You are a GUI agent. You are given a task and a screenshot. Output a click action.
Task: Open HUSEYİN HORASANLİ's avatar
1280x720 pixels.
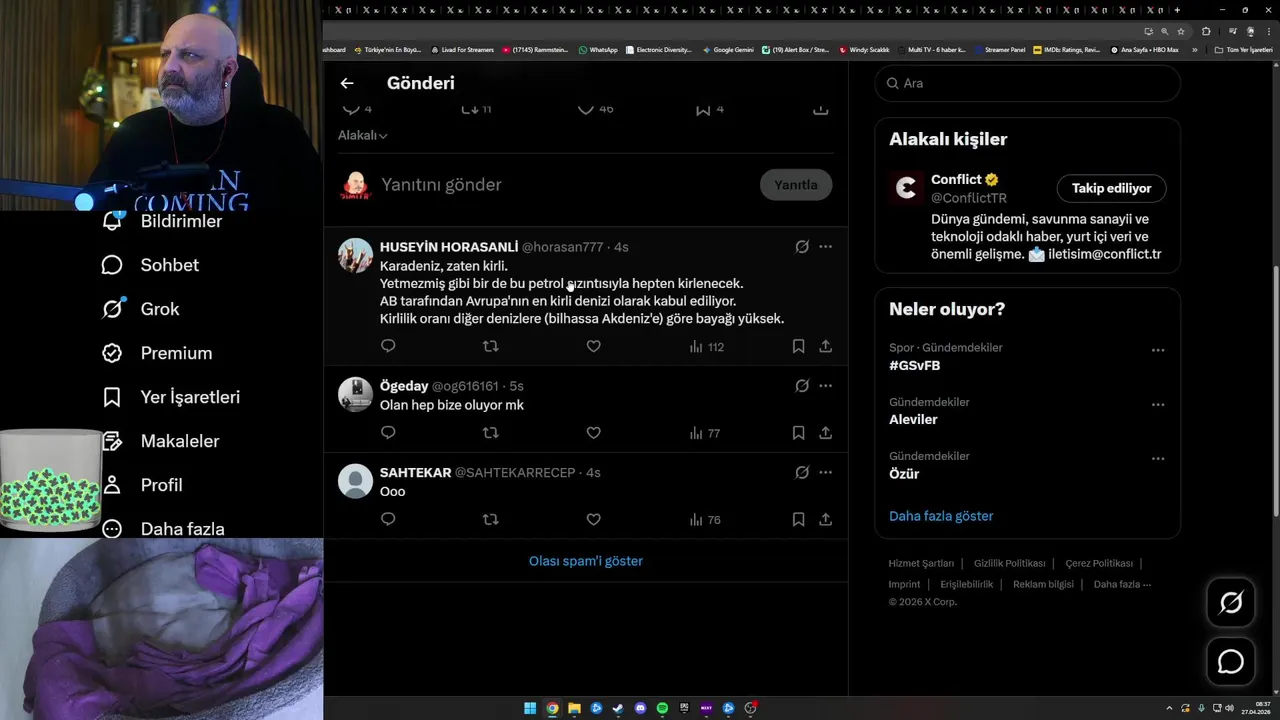355,256
